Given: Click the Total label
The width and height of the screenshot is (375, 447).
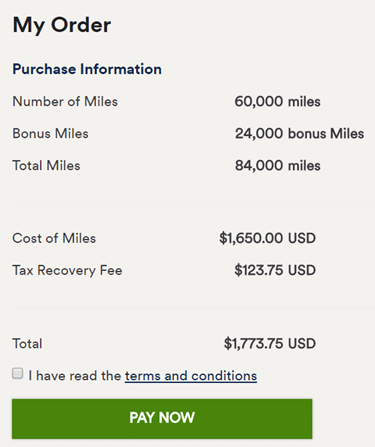Looking at the screenshot, I should tap(27, 344).
